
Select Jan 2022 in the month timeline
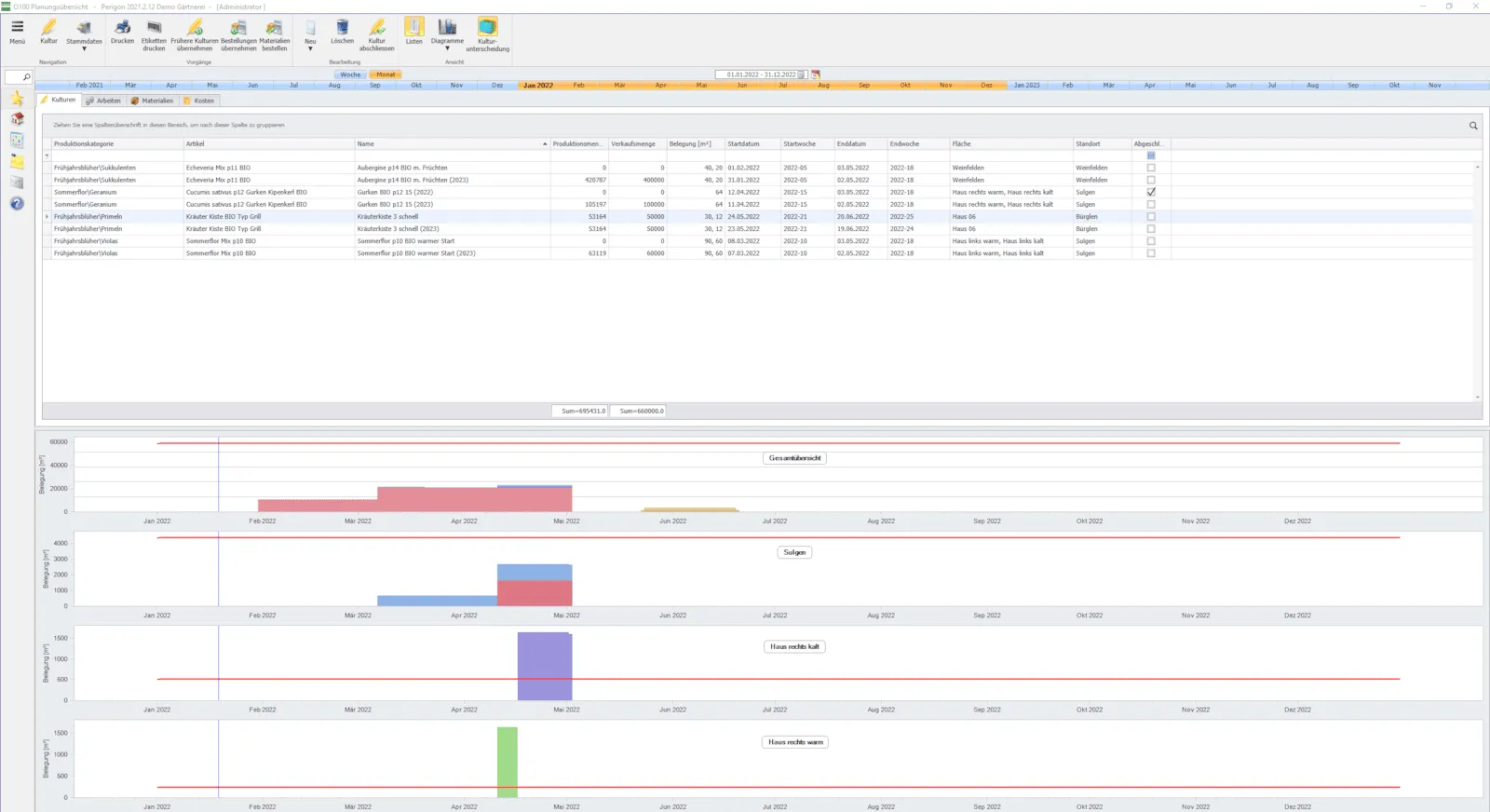538,85
